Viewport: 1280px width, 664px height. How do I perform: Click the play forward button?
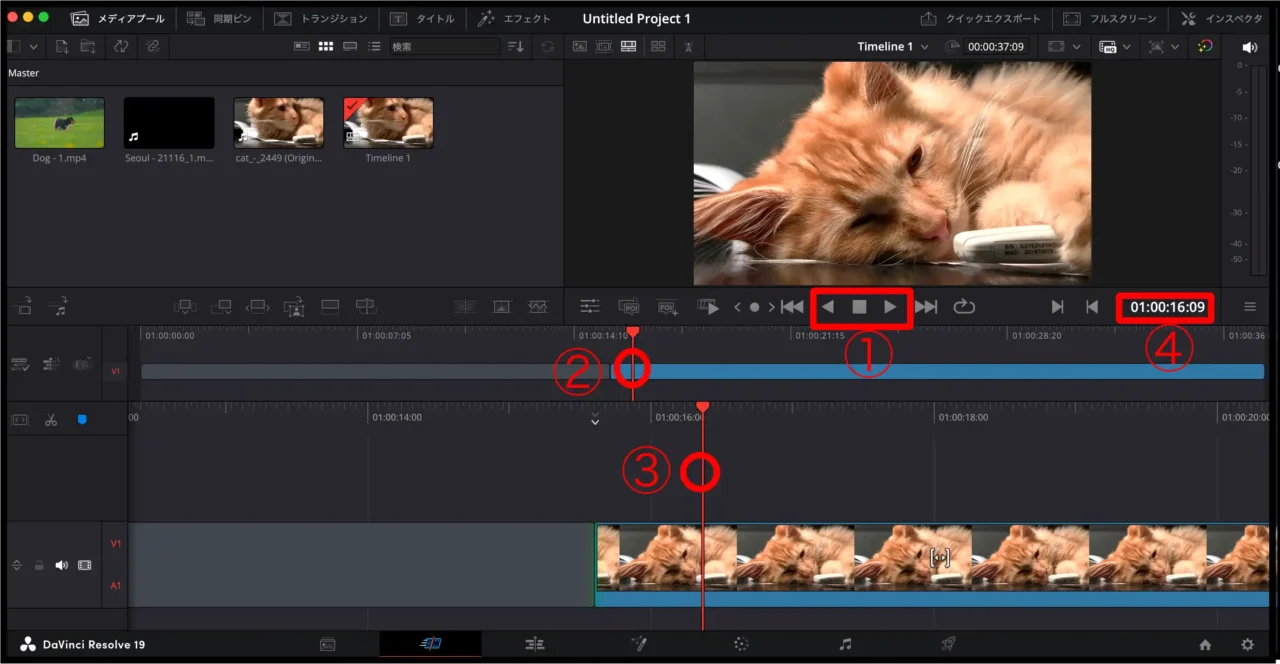pyautogui.click(x=889, y=307)
